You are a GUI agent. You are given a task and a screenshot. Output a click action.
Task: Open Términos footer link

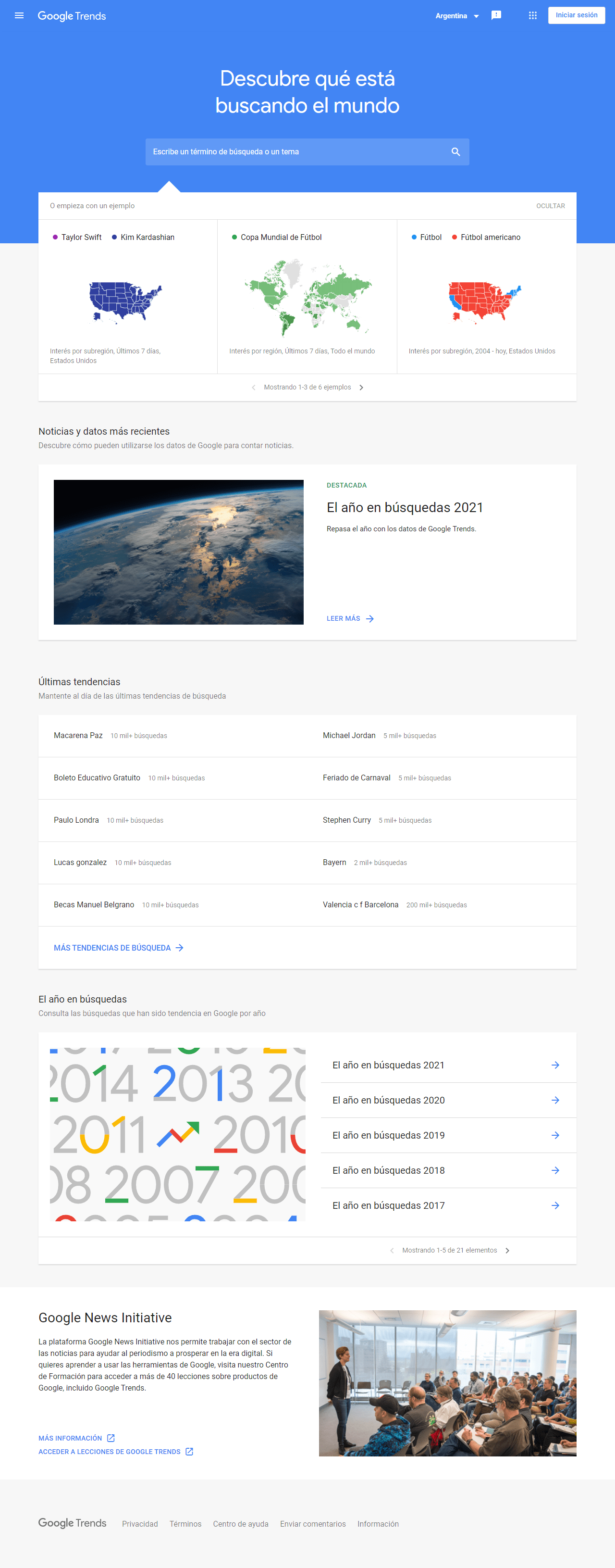coord(185,1524)
